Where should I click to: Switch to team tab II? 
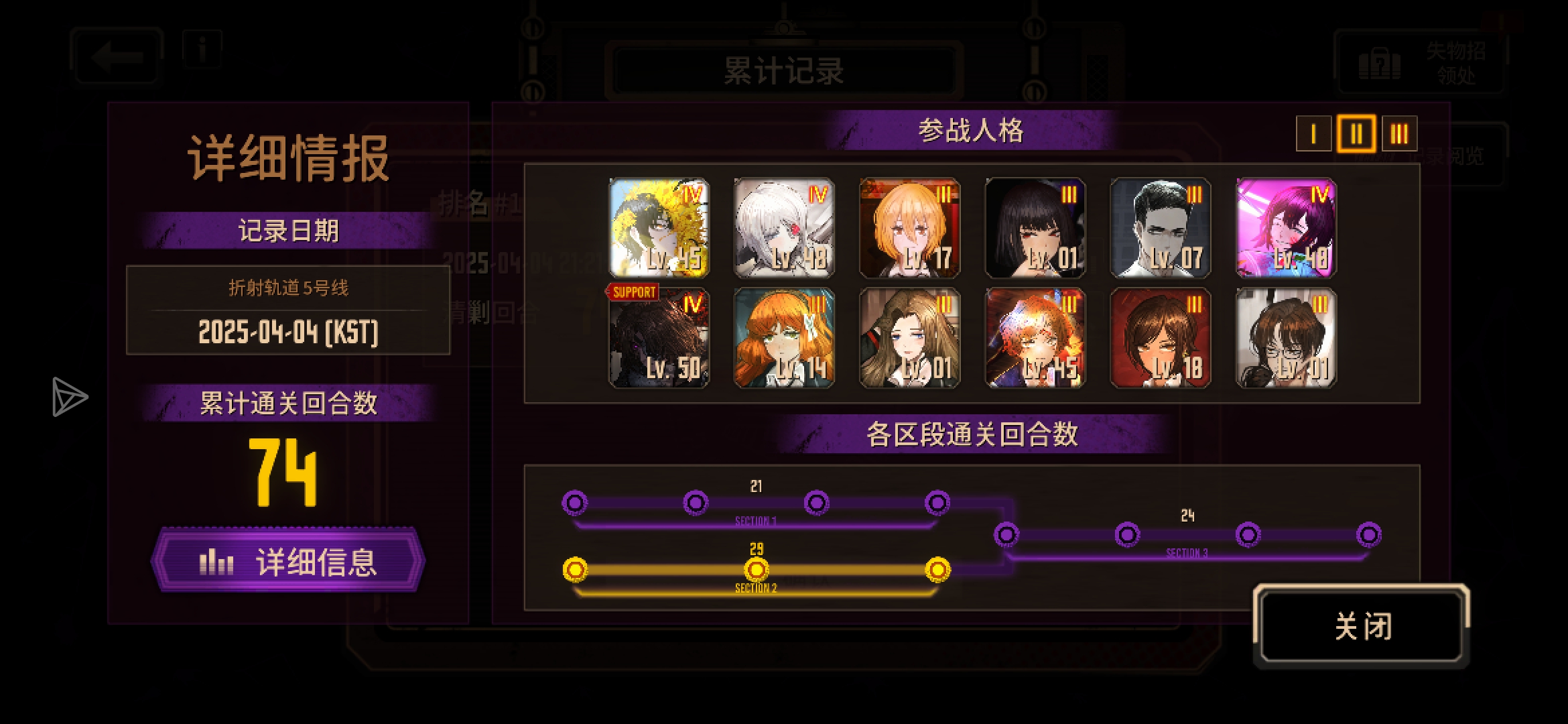click(1356, 134)
